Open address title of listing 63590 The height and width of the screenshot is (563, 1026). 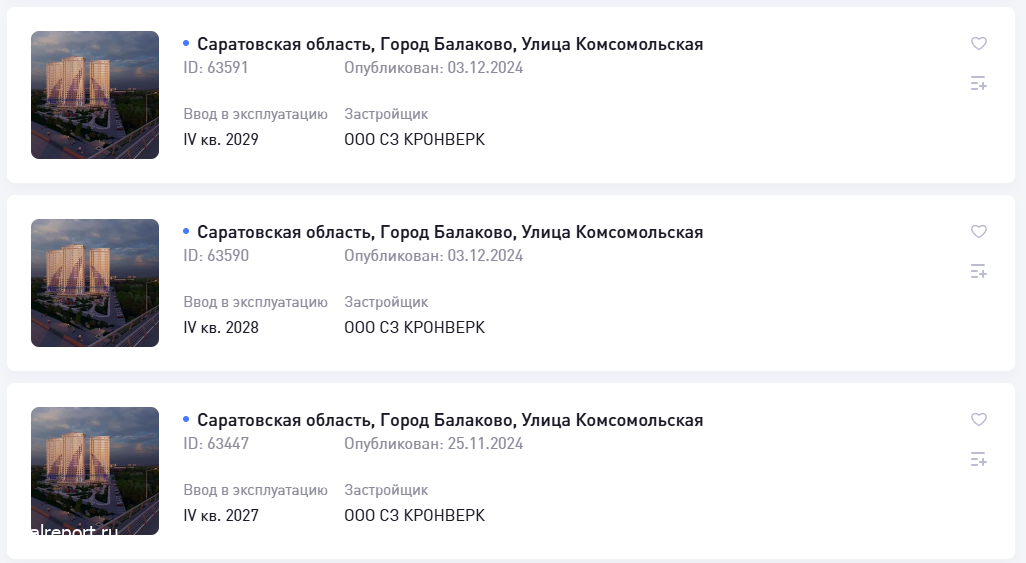[x=450, y=232]
